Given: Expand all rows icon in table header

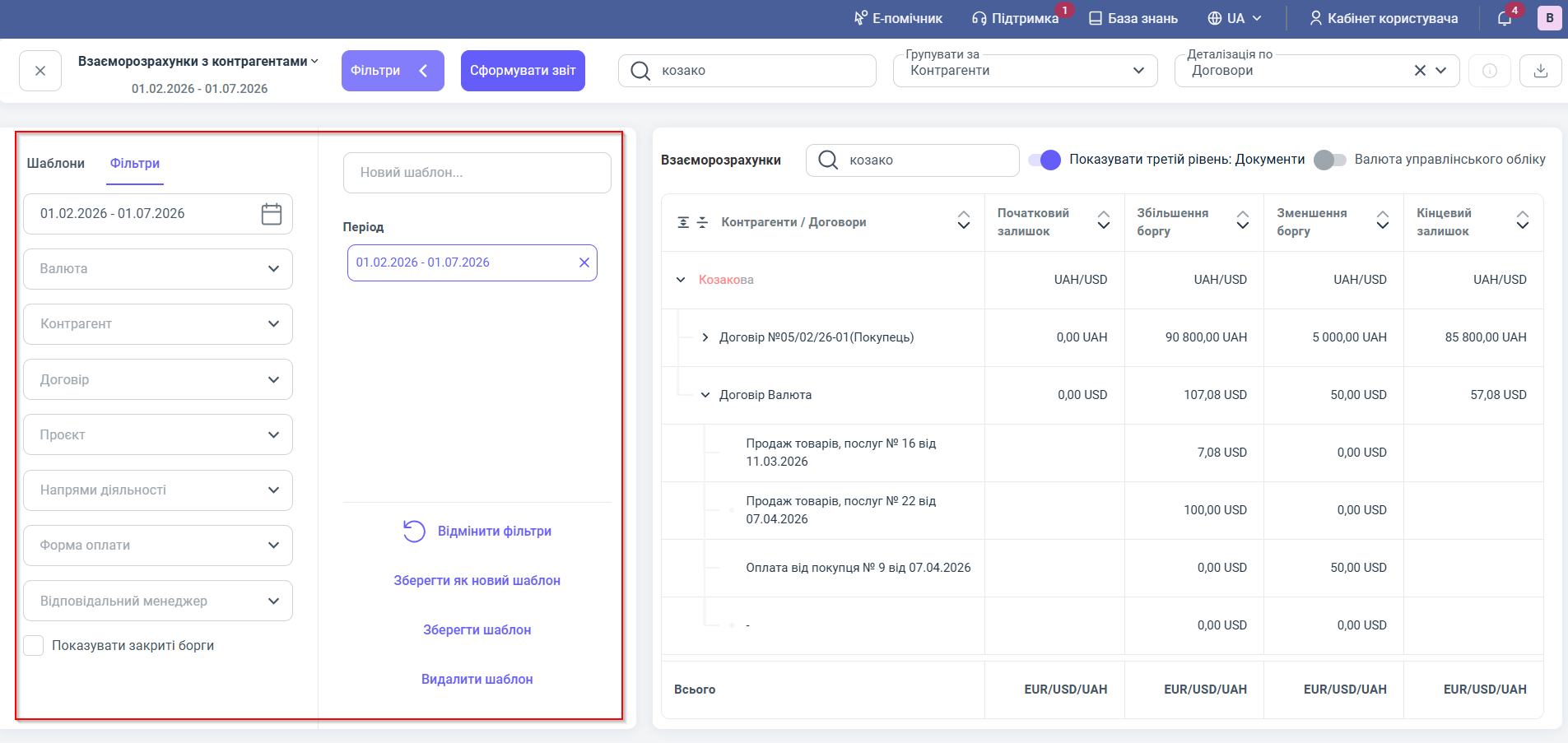Looking at the screenshot, I should (x=683, y=223).
